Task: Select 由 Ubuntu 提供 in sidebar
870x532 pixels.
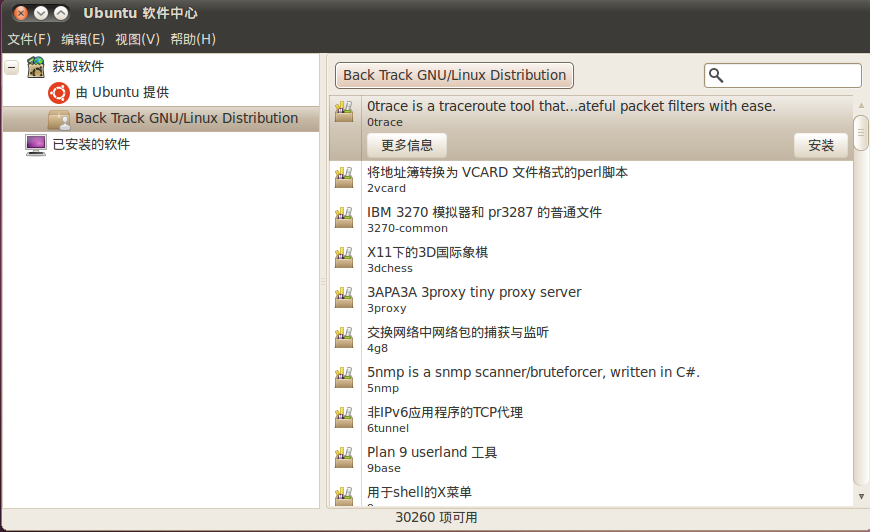Action: [122, 92]
